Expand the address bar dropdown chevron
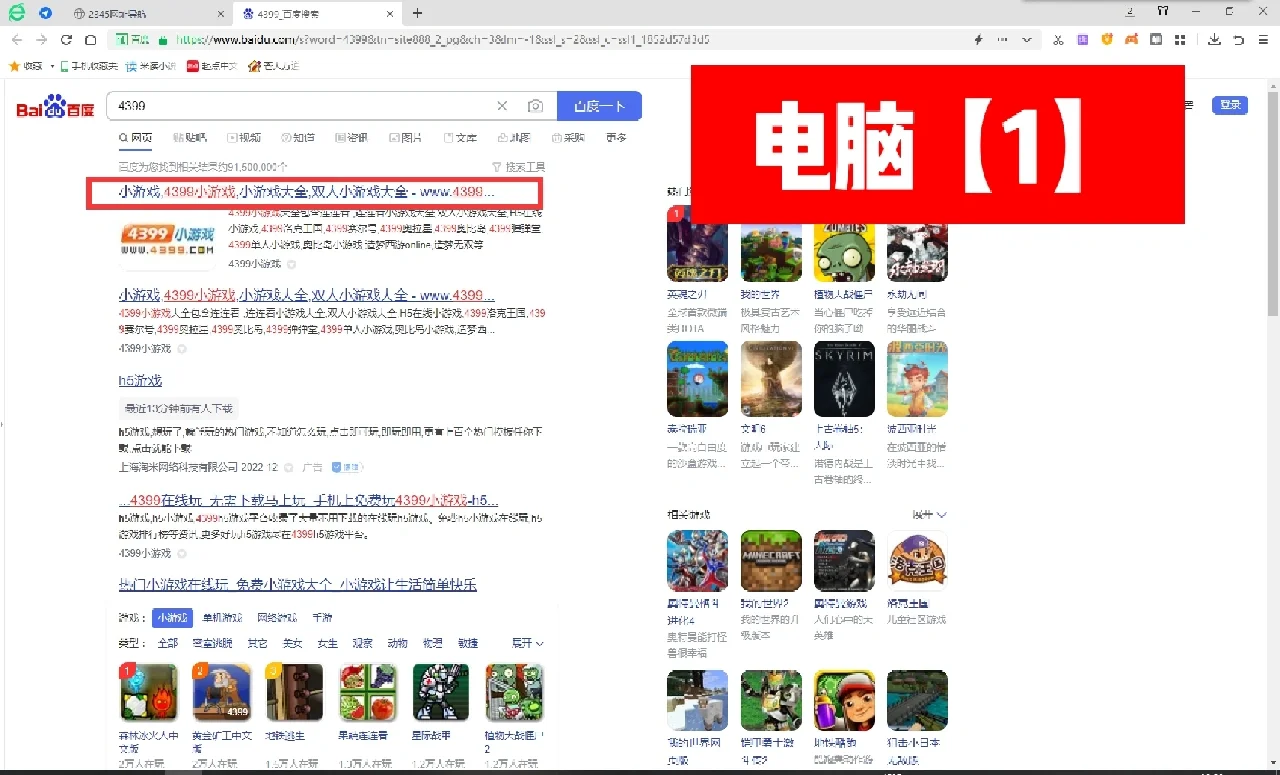 pos(1026,40)
